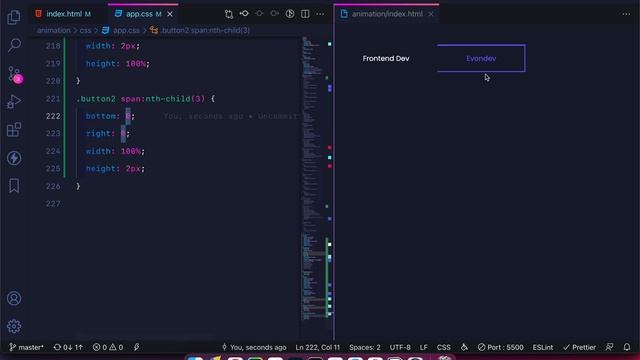Click the status bar icon right of CSS
The height and width of the screenshot is (360, 640).
tap(464, 347)
